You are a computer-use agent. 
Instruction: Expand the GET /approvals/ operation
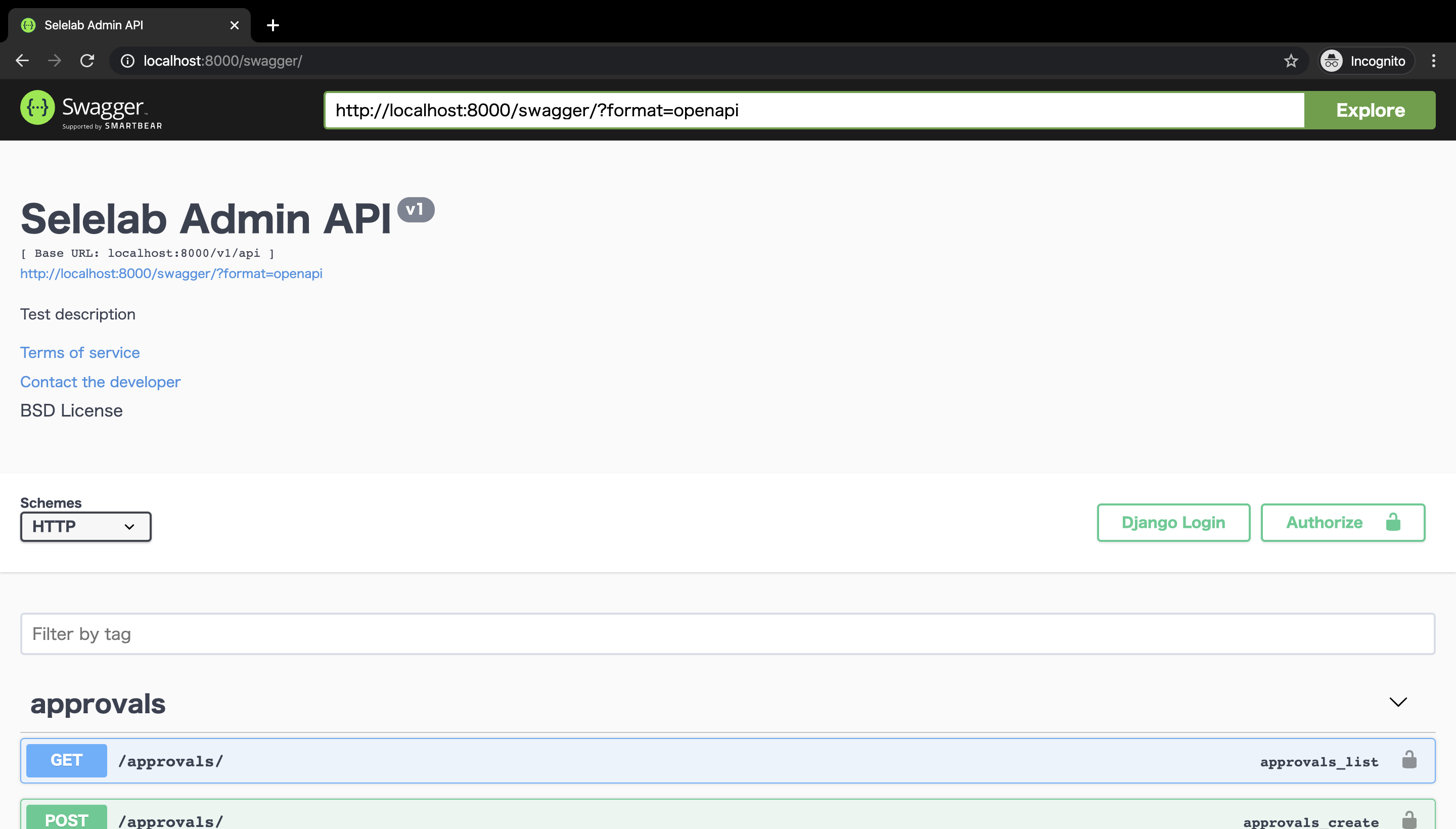click(684, 761)
